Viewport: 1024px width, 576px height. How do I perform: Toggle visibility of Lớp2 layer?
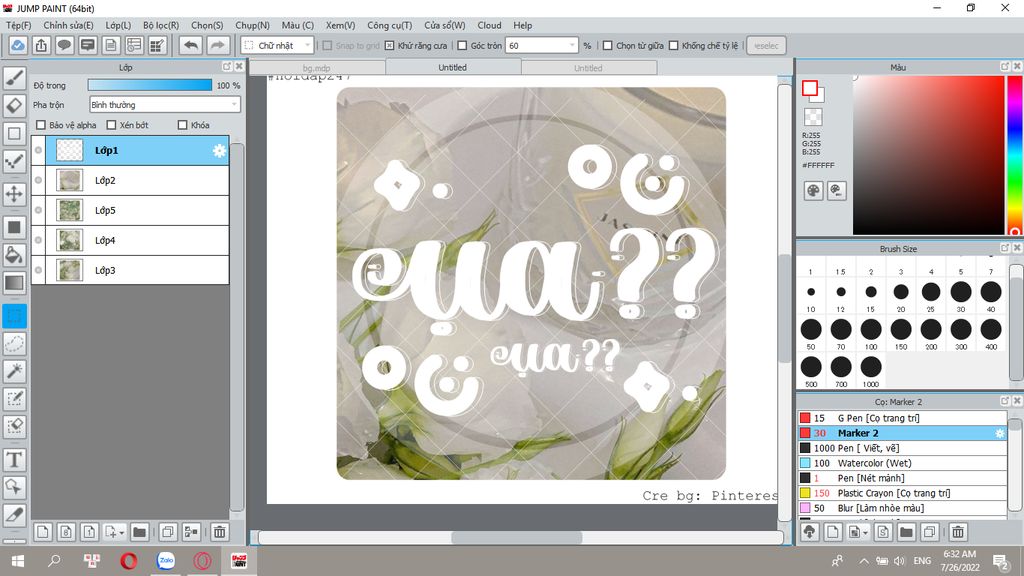tap(39, 180)
